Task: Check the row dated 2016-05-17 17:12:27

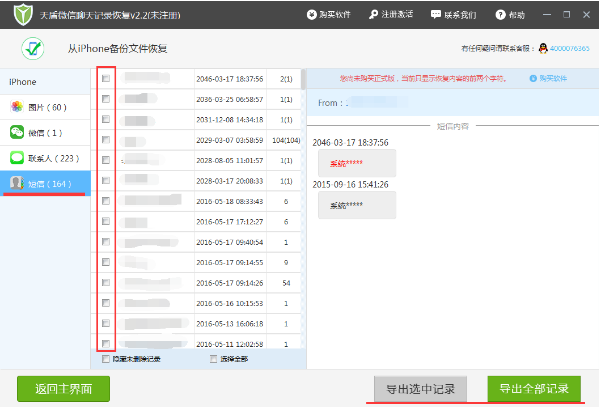Action: [x=106, y=221]
